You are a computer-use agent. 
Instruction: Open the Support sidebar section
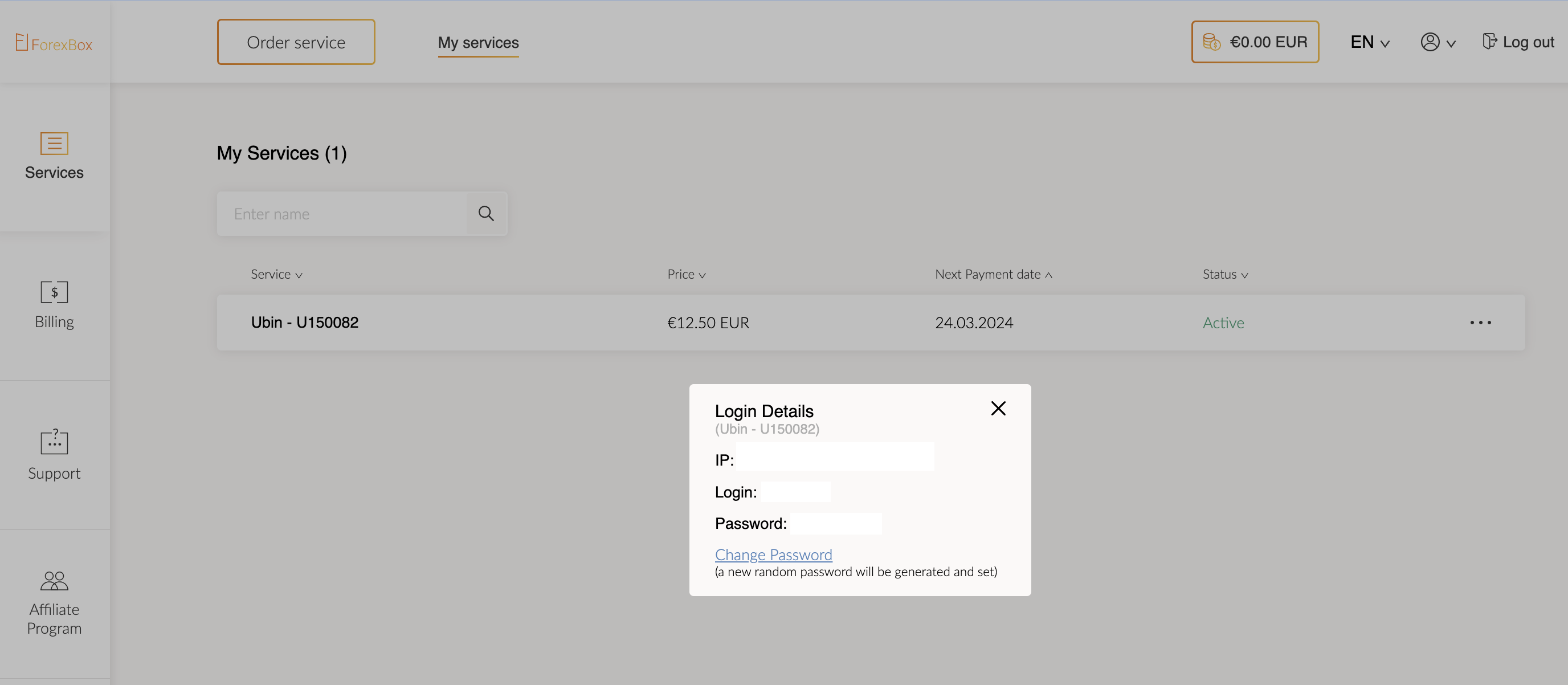(54, 454)
